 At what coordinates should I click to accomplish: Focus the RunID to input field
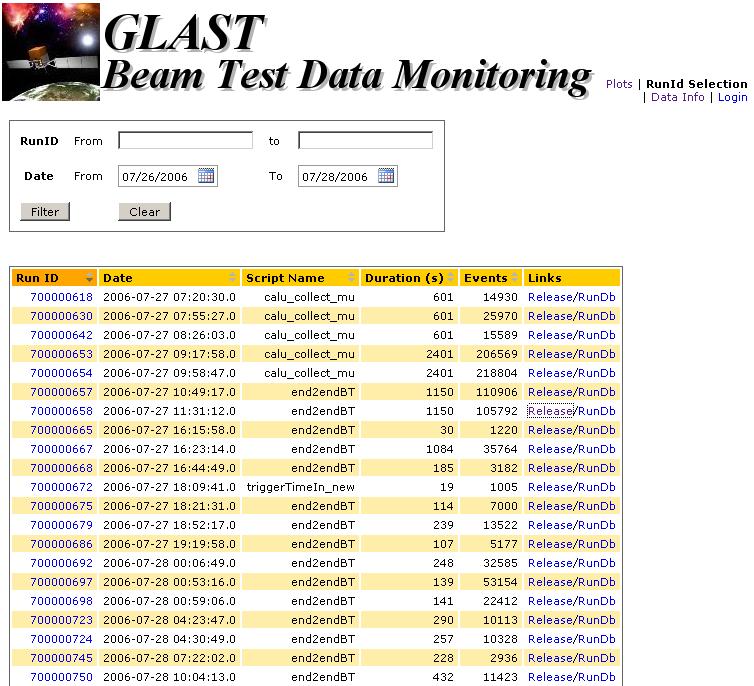pyautogui.click(x=365, y=140)
